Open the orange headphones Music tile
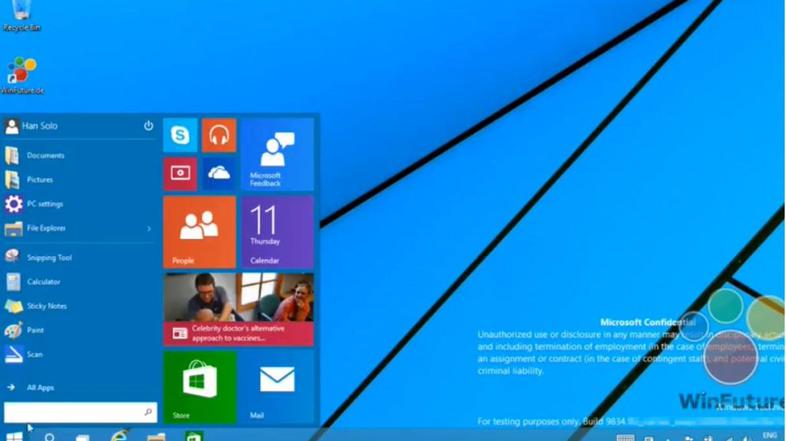The height and width of the screenshot is (441, 786). click(x=219, y=135)
